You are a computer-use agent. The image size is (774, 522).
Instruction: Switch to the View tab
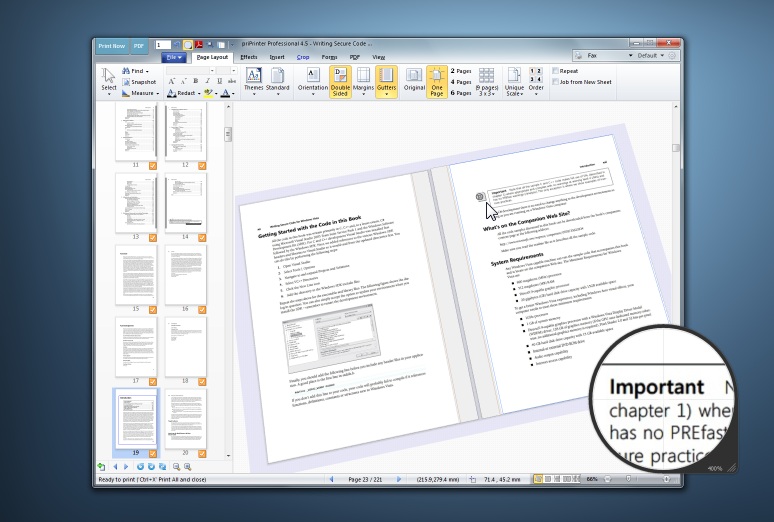[x=379, y=57]
